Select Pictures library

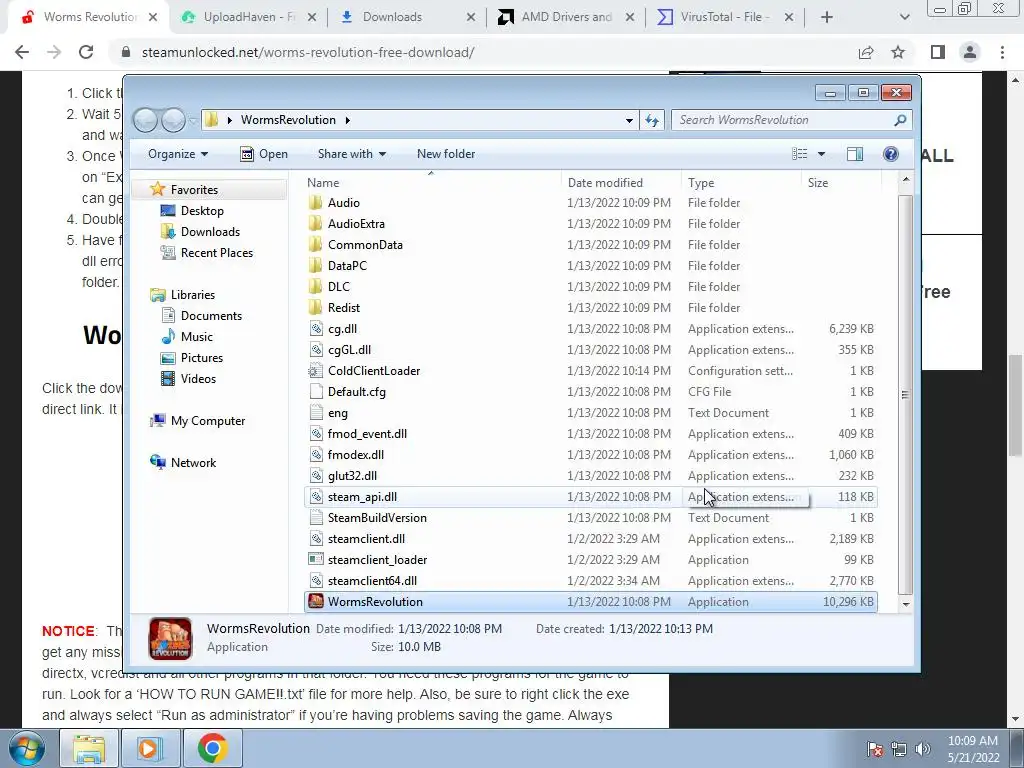[x=201, y=358]
